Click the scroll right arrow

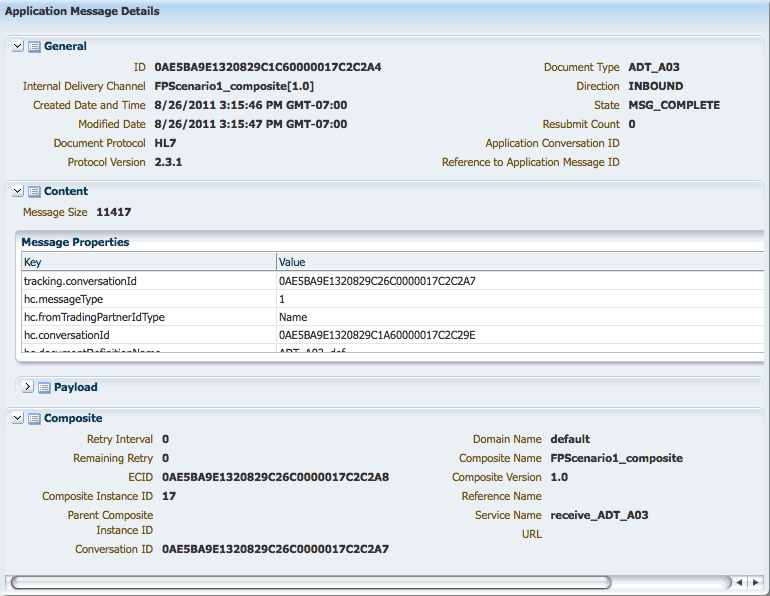[x=756, y=583]
